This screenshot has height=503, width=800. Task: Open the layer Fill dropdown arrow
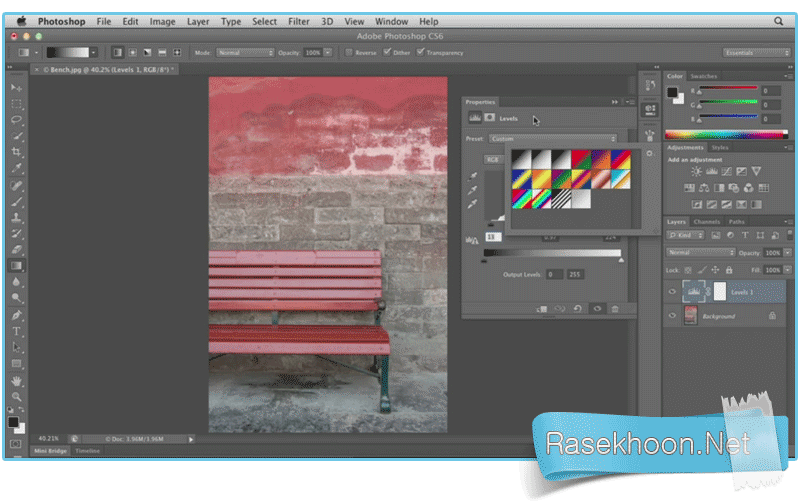pyautogui.click(x=788, y=270)
